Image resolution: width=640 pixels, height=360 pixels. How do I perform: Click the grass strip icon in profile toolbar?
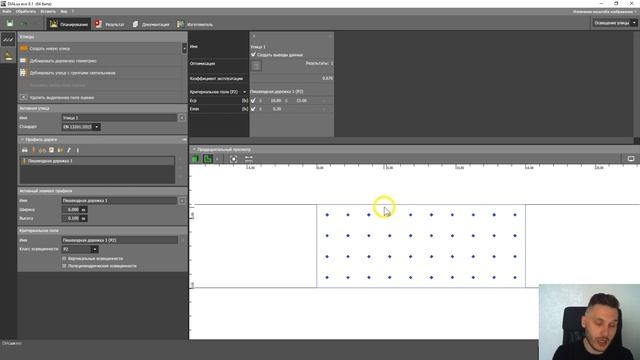[x=69, y=150]
